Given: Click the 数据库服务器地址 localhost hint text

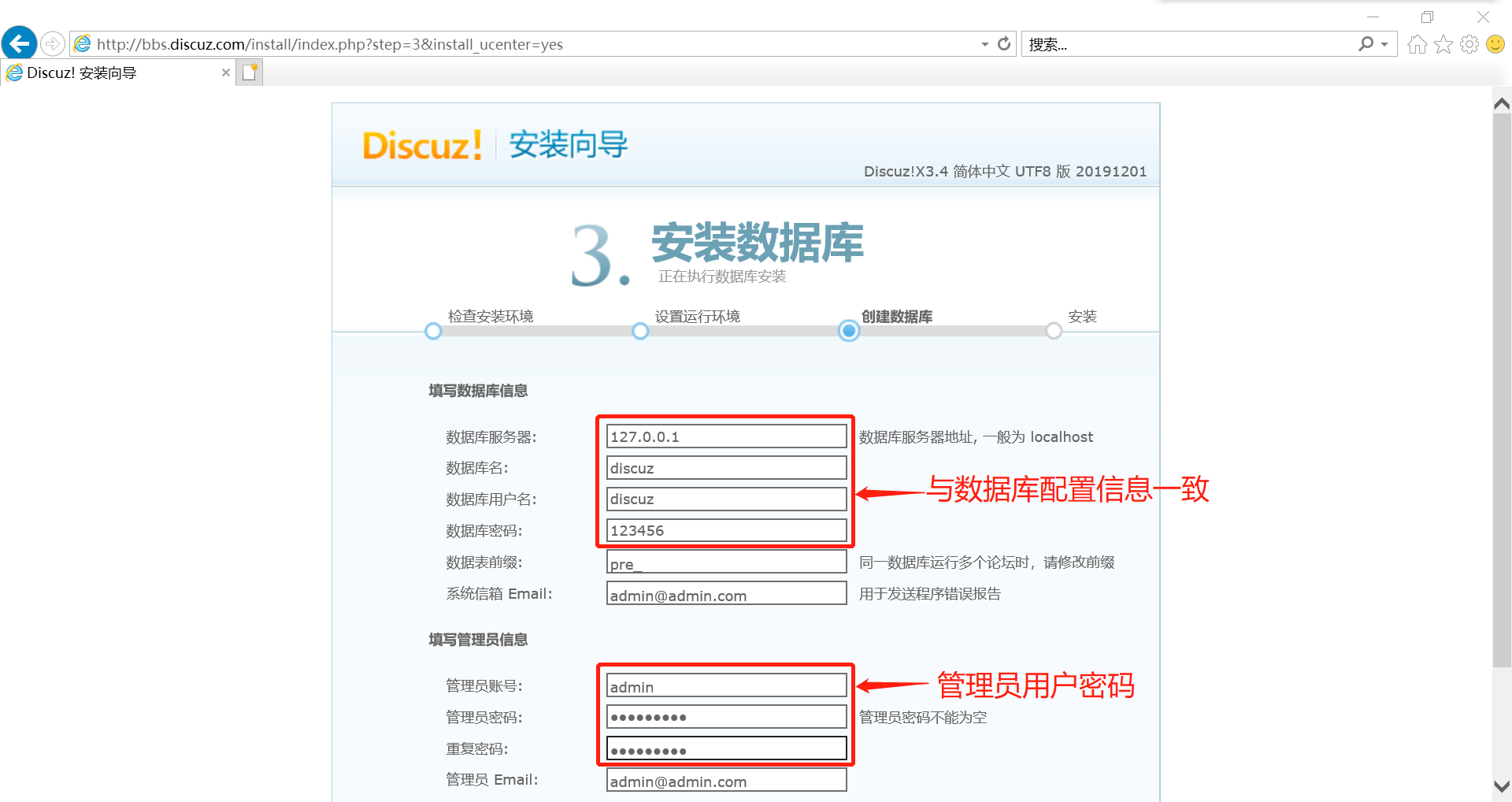Looking at the screenshot, I should click(976, 437).
